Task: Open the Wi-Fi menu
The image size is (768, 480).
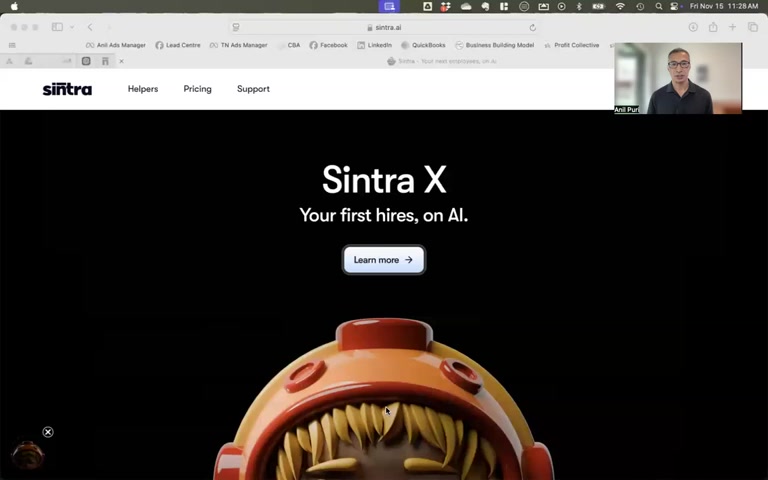Action: pyautogui.click(x=620, y=6)
